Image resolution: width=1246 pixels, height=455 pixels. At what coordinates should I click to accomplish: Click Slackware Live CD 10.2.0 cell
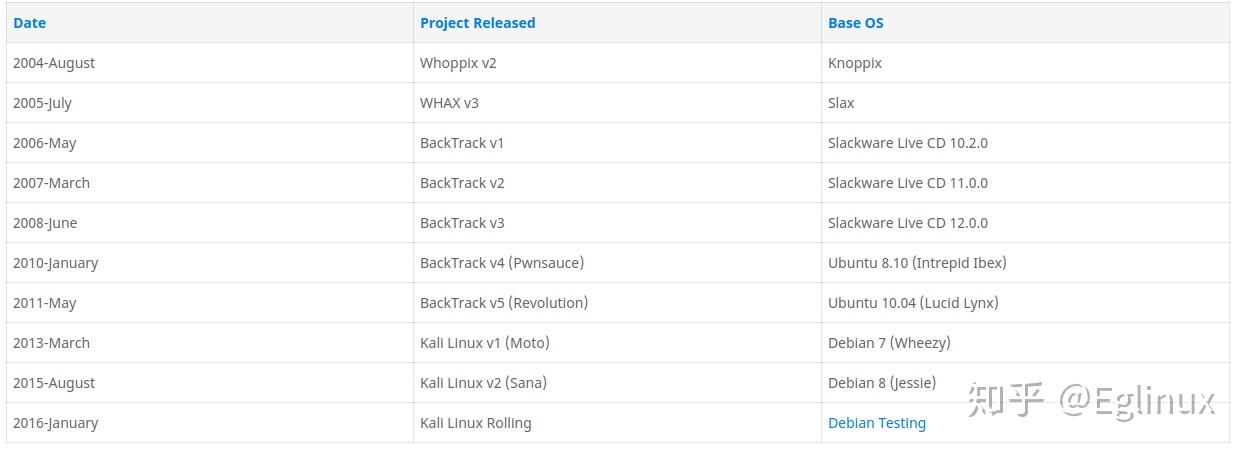[x=907, y=143]
